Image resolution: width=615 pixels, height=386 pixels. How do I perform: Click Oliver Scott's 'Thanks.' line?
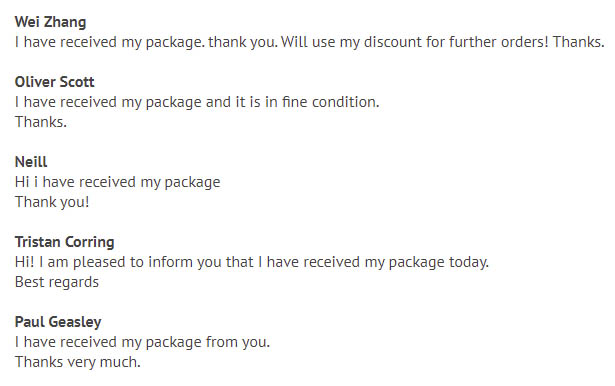point(41,122)
